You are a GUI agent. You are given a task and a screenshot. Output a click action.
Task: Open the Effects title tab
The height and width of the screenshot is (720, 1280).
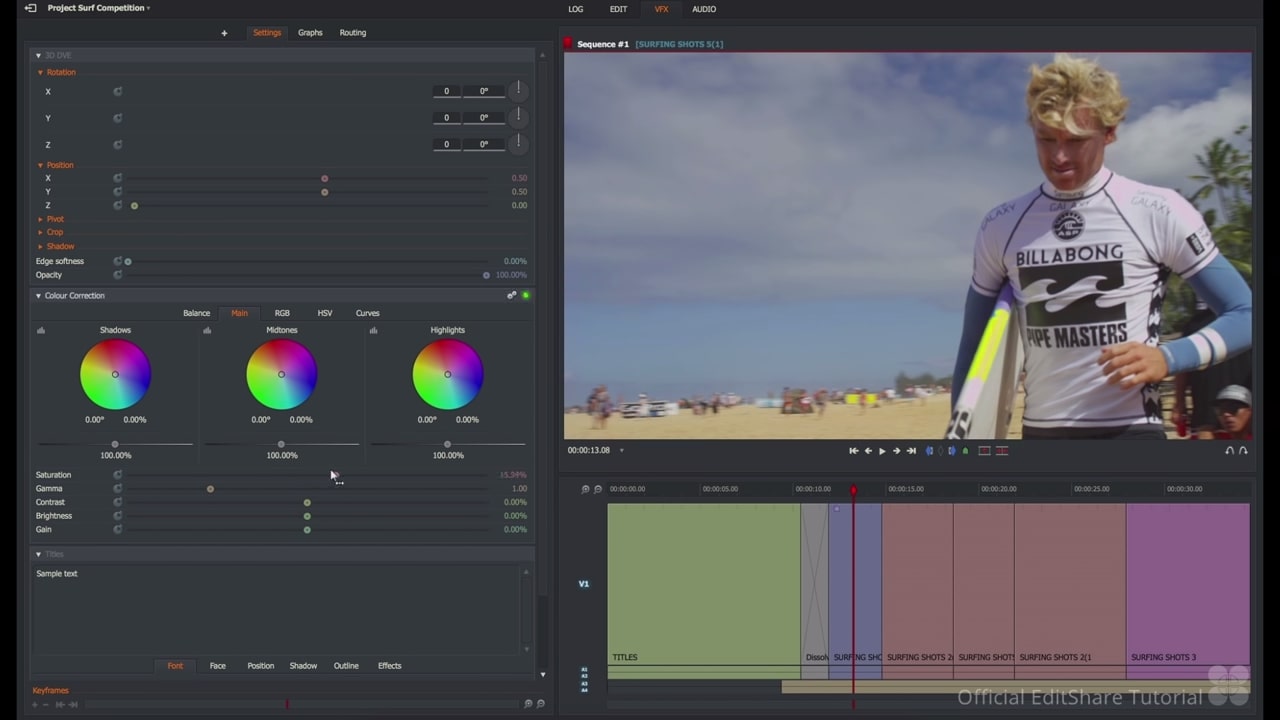coord(389,666)
